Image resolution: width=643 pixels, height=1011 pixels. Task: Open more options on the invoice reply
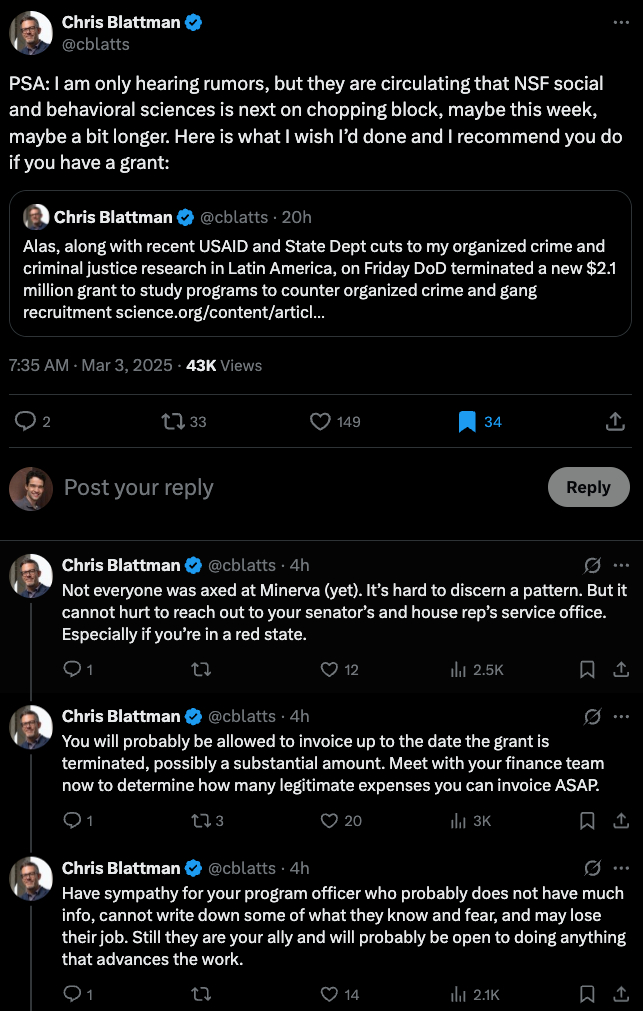(x=621, y=717)
